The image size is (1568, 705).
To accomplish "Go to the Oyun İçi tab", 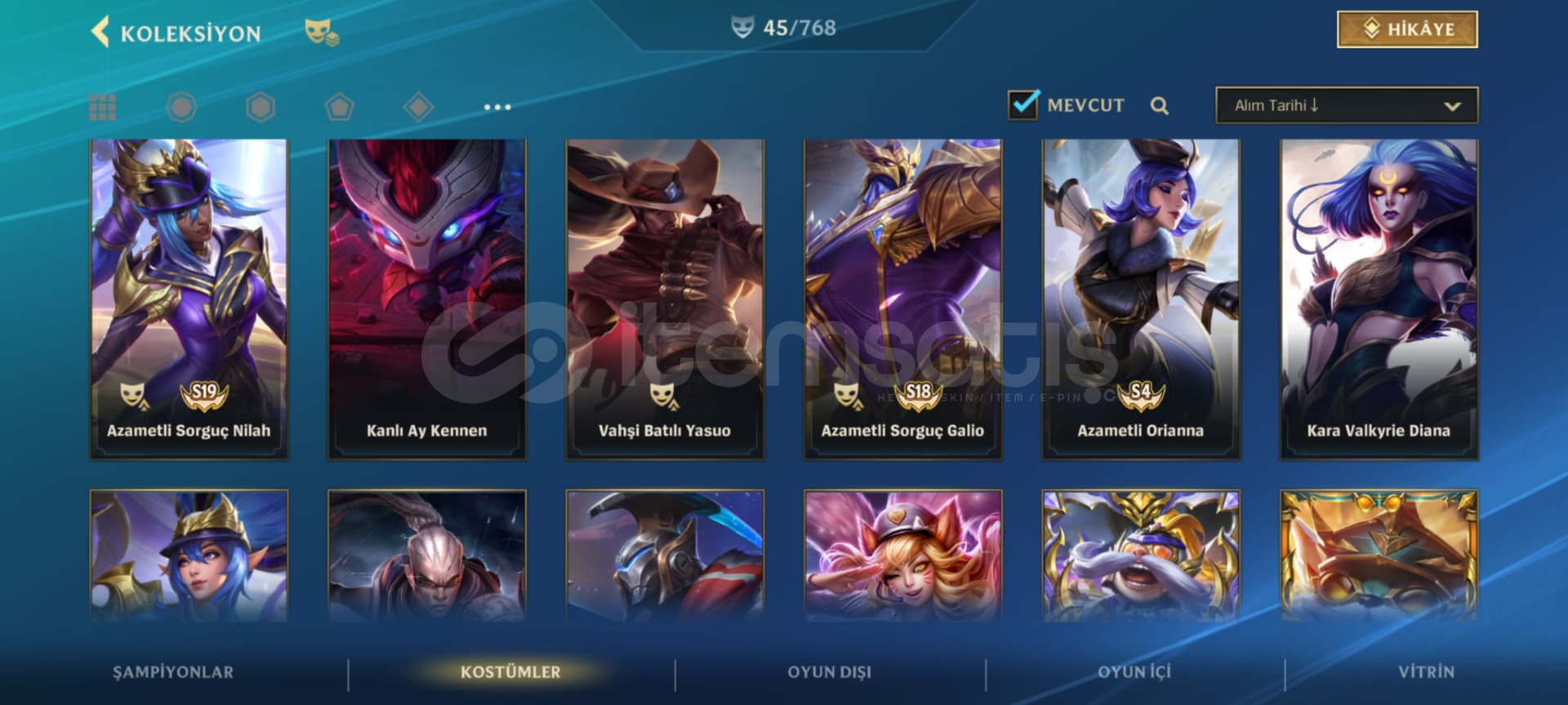I will (1134, 672).
